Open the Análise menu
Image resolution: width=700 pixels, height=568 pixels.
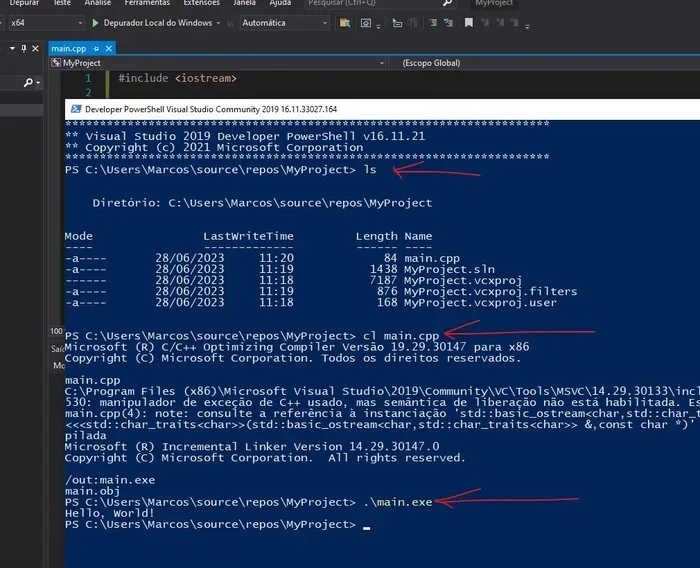pos(98,3)
